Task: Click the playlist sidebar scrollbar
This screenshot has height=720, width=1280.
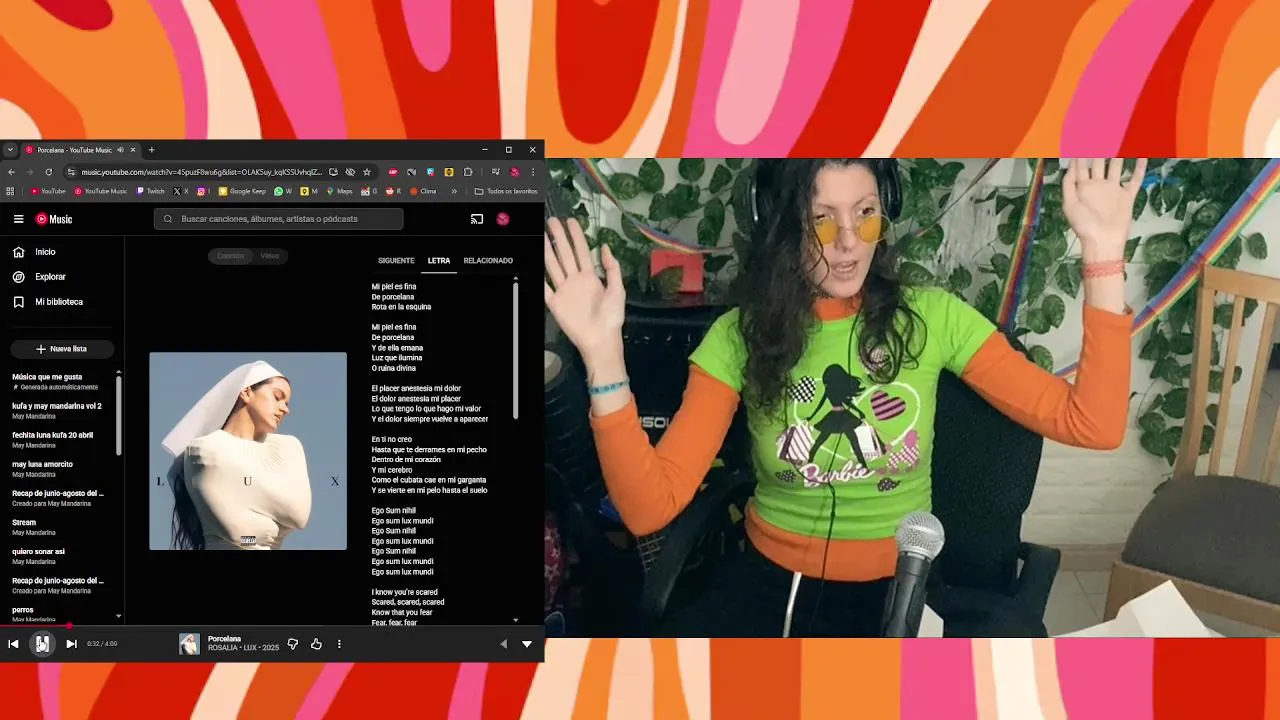Action: click(119, 415)
